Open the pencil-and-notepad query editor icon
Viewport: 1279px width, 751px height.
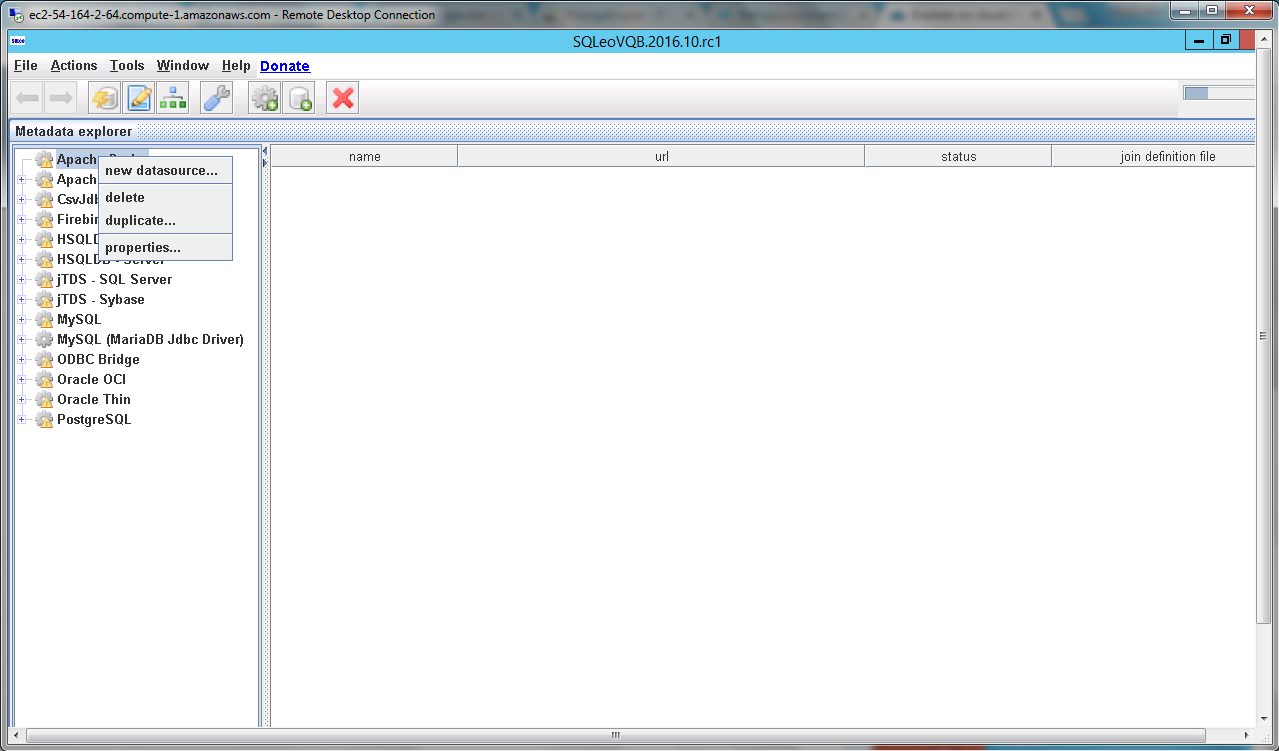[x=139, y=98]
